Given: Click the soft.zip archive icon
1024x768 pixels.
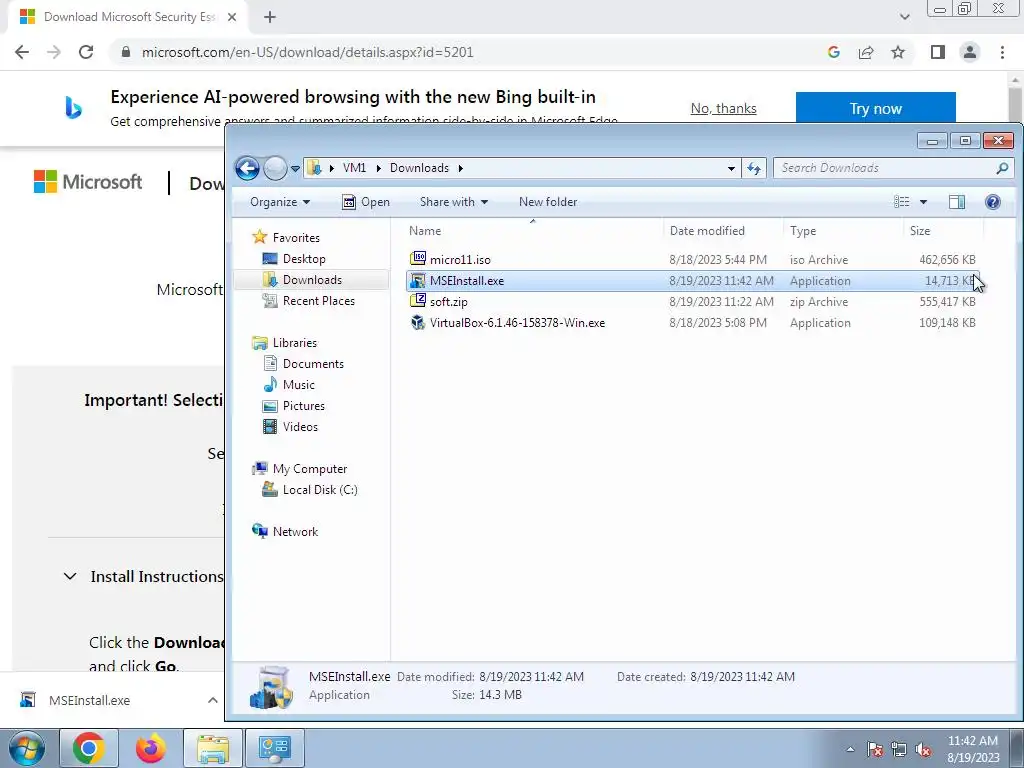Looking at the screenshot, I should [418, 300].
